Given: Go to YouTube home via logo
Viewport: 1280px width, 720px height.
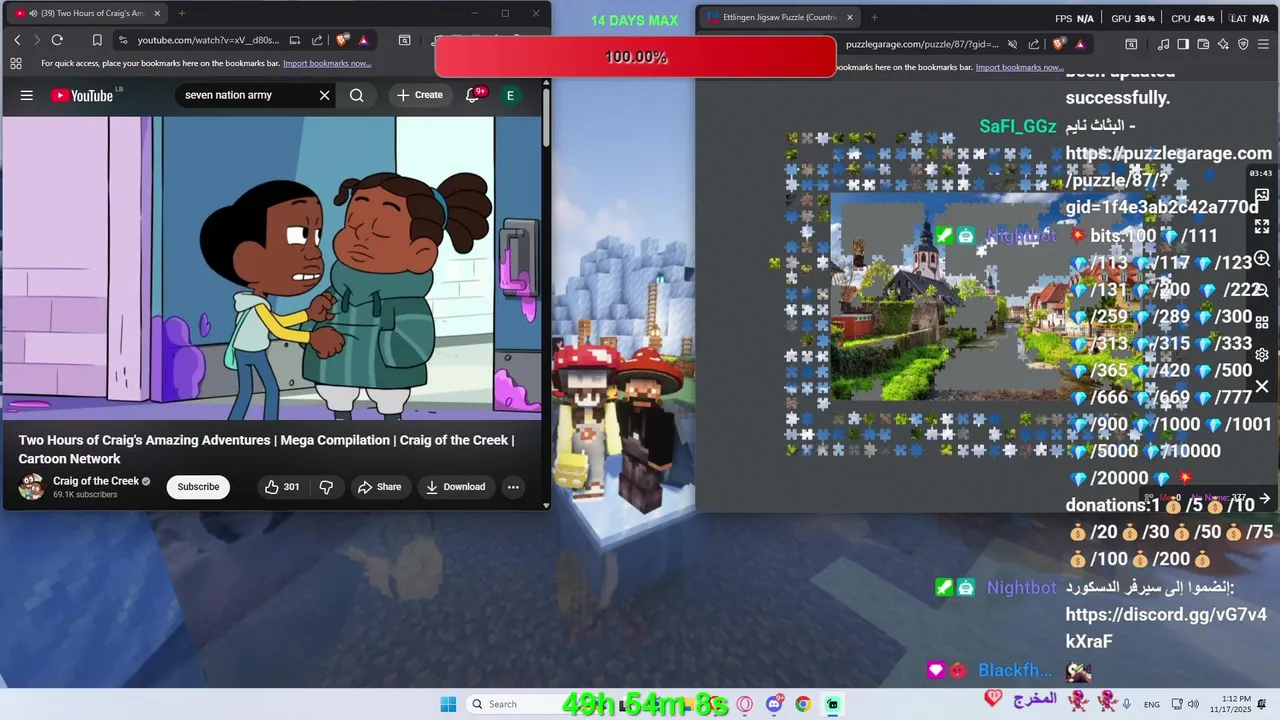Looking at the screenshot, I should pos(82,95).
